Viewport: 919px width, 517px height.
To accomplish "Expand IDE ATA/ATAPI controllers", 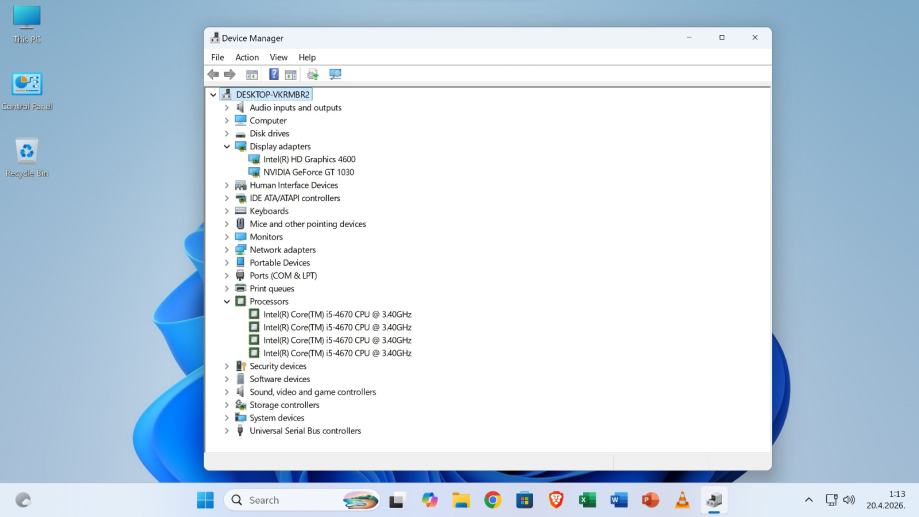I will click(227, 198).
